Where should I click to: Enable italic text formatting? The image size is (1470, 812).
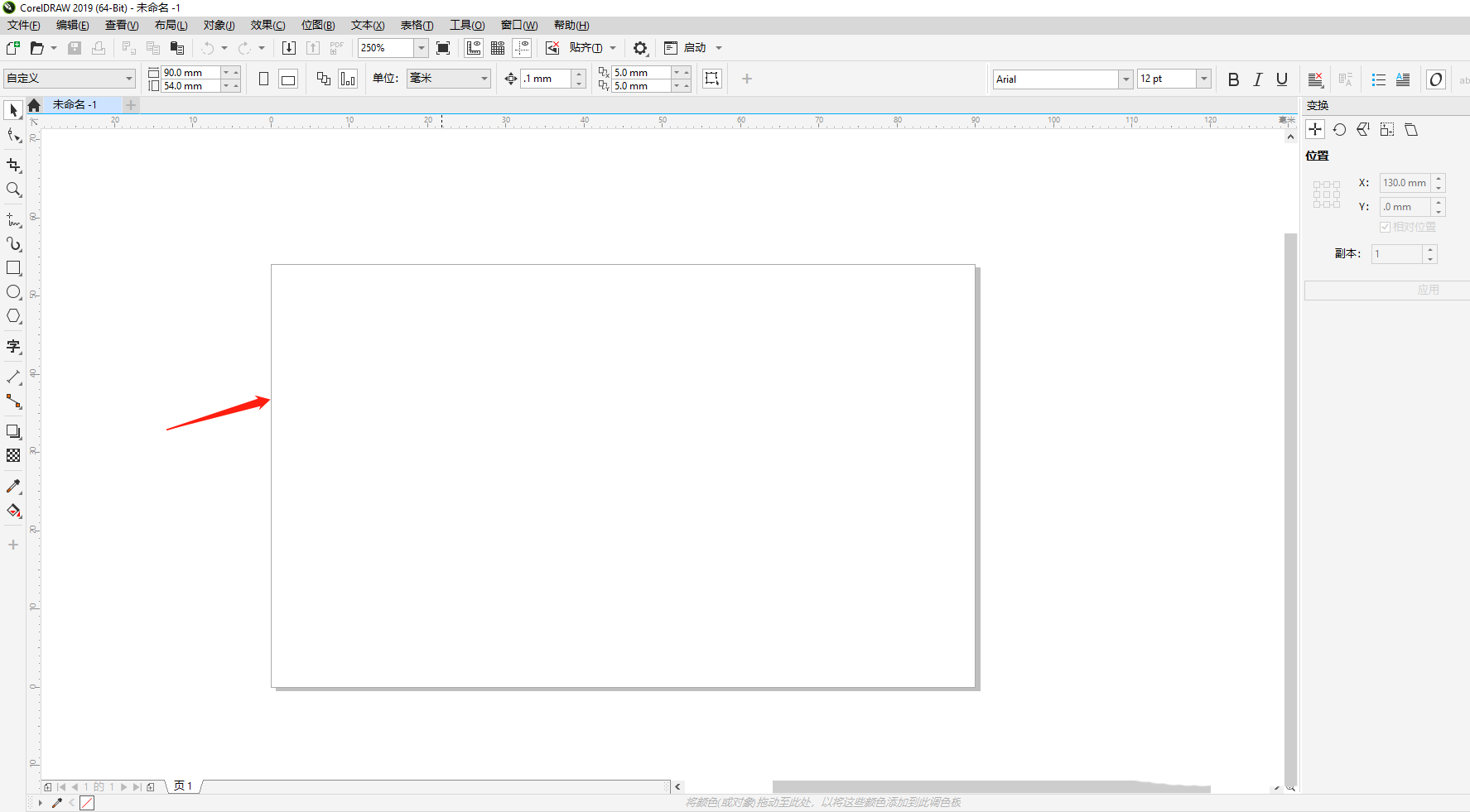[x=1256, y=79]
